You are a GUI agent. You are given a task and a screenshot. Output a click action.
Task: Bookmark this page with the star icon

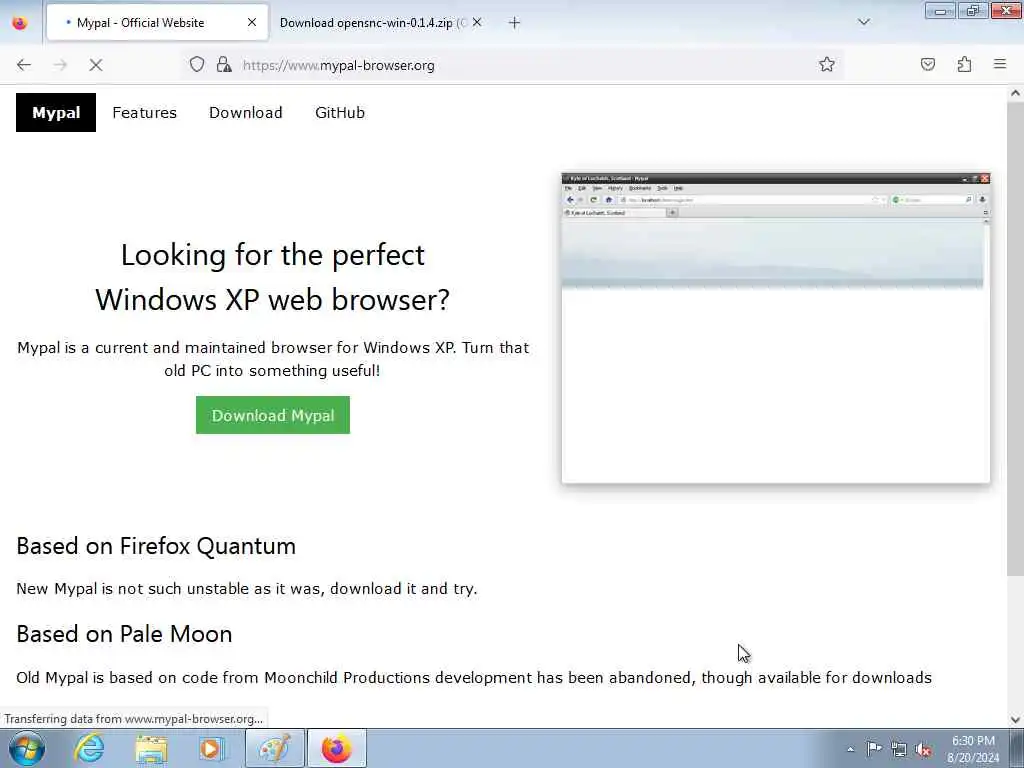pyautogui.click(x=827, y=64)
